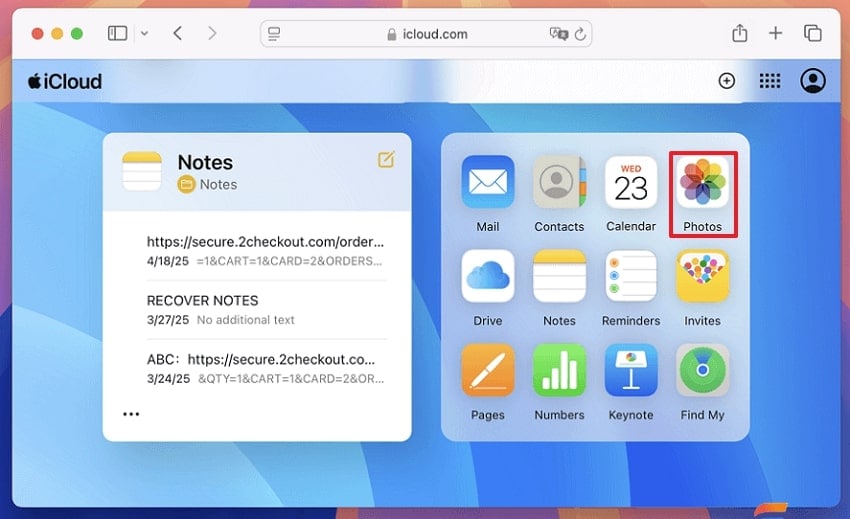
Task: Go back with Safari back arrow
Action: click(177, 34)
